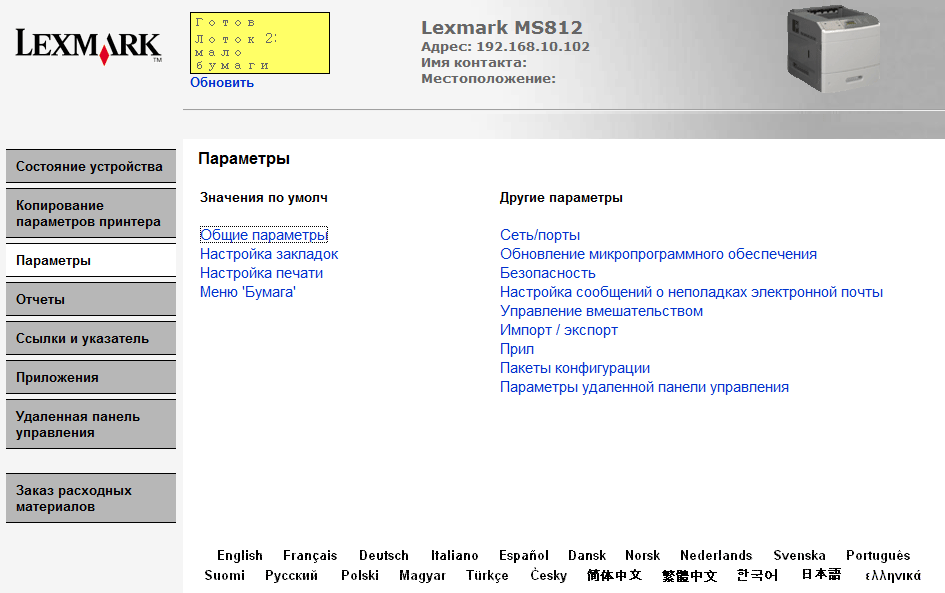Open Заказ расходных материалов
The image size is (945, 593).
91,498
